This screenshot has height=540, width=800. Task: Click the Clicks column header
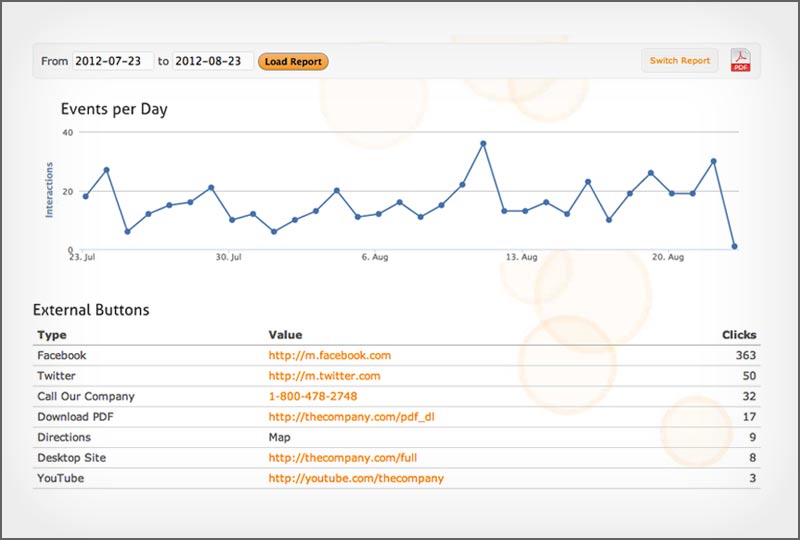(739, 335)
